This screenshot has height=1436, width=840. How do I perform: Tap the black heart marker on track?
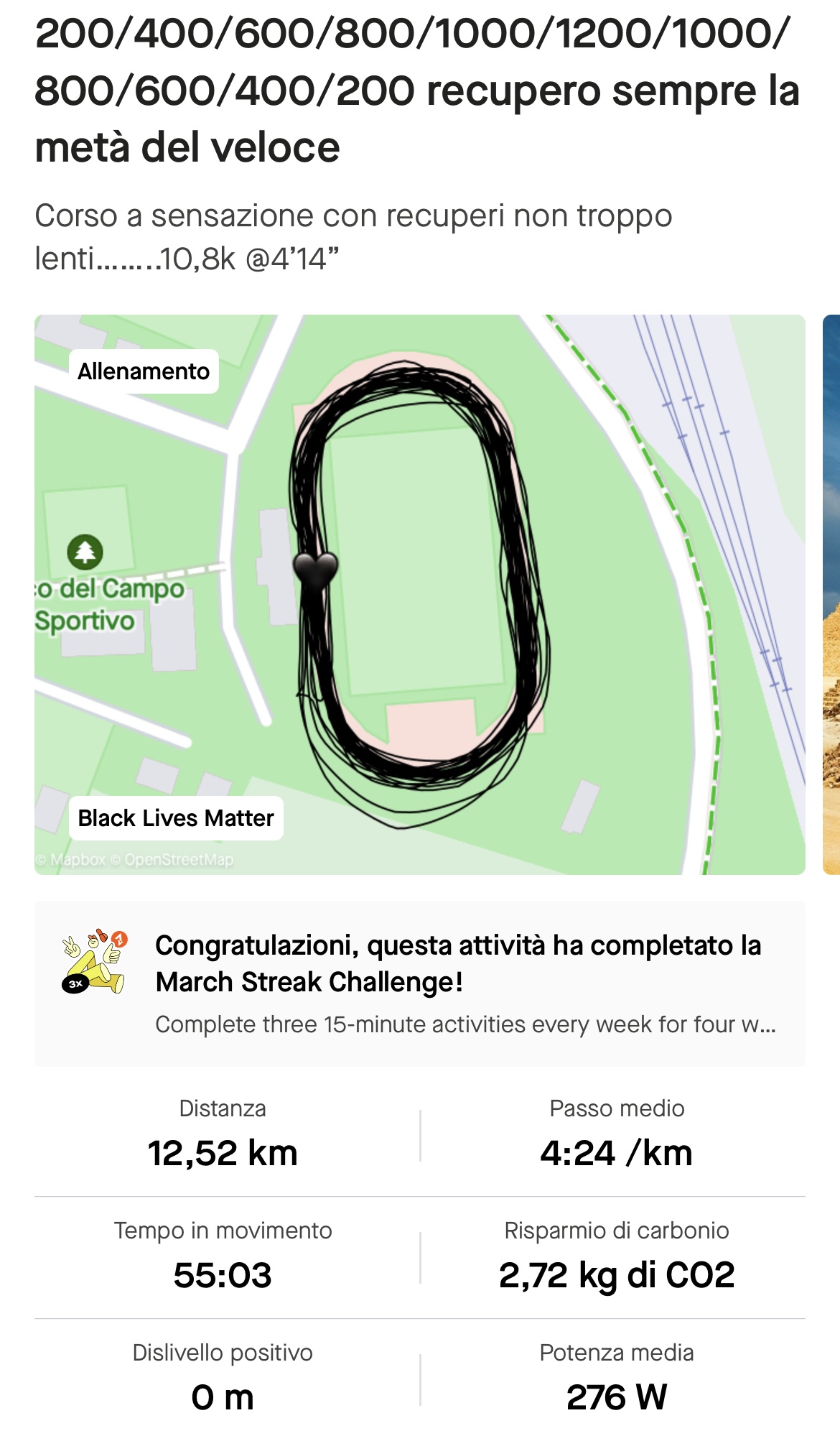point(315,571)
